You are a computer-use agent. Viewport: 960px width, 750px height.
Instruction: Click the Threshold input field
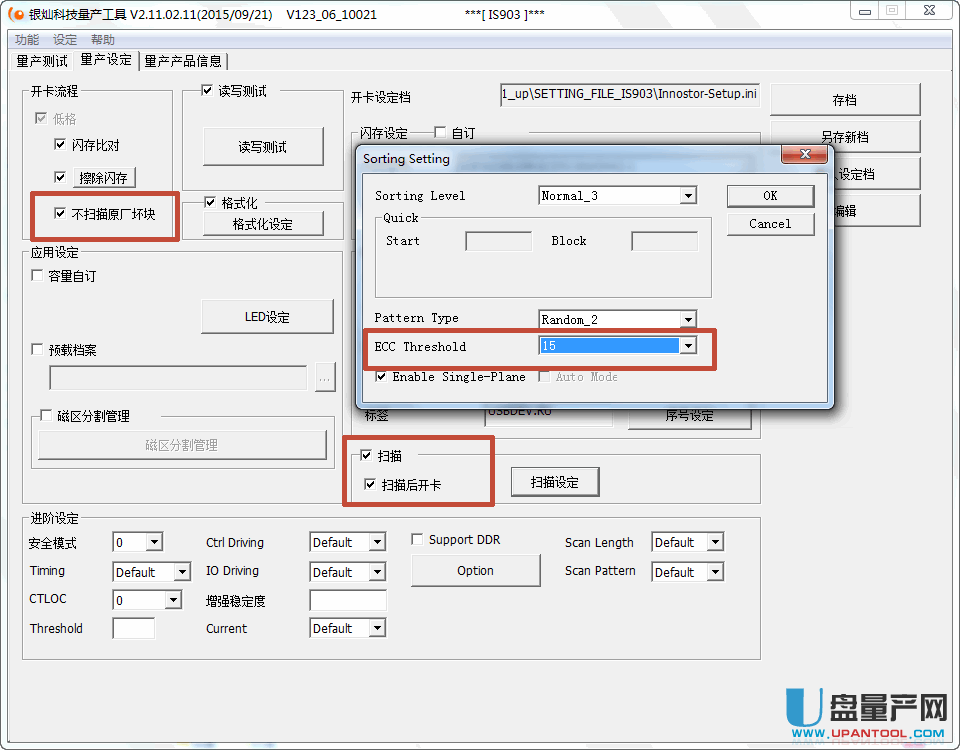[133, 629]
